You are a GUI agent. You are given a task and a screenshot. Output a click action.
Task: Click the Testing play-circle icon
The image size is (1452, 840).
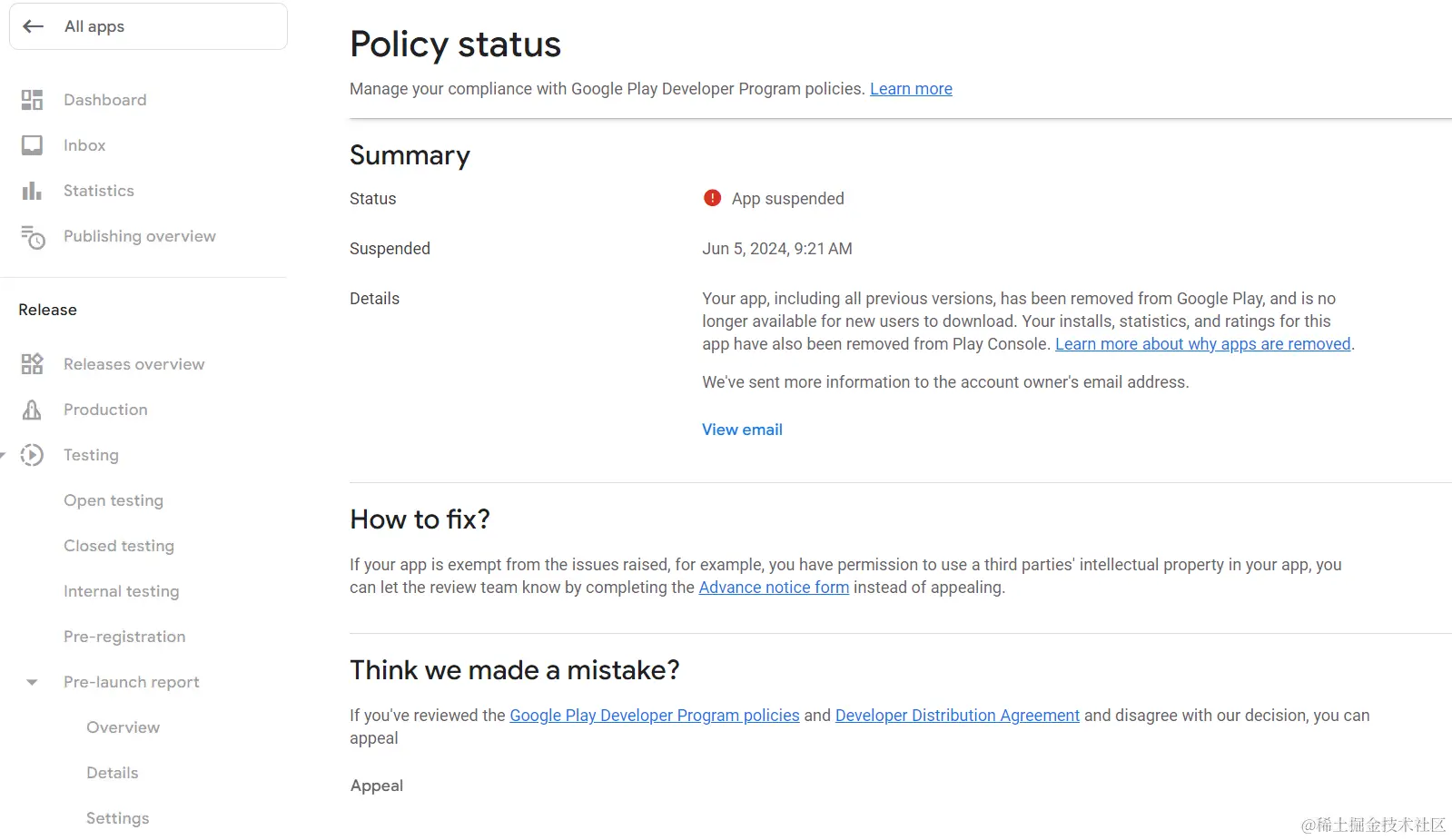point(32,455)
